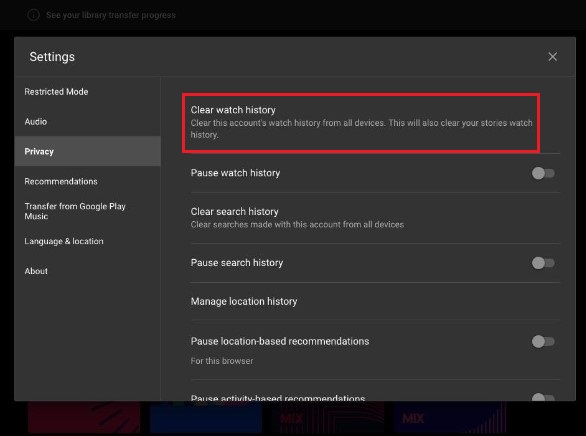The image size is (586, 436).
Task: Turn on Pause location-based recommendations
Action: click(x=543, y=341)
